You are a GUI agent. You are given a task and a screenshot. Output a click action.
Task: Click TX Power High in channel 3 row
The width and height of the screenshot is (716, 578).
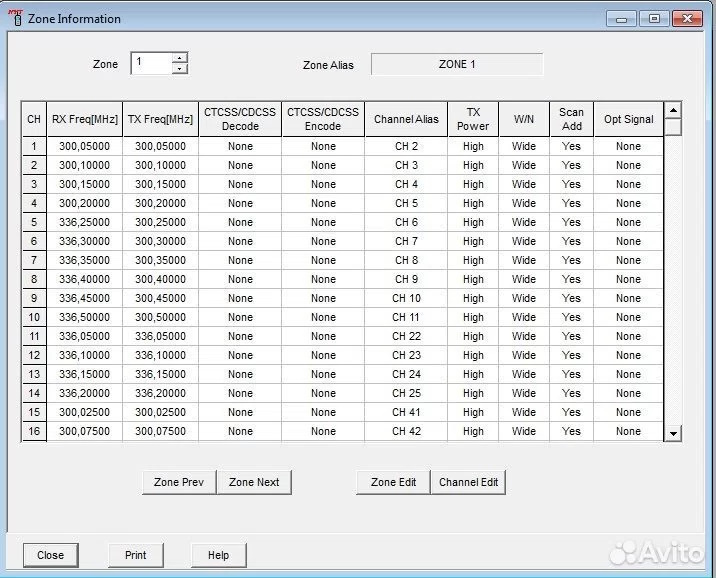click(x=473, y=184)
